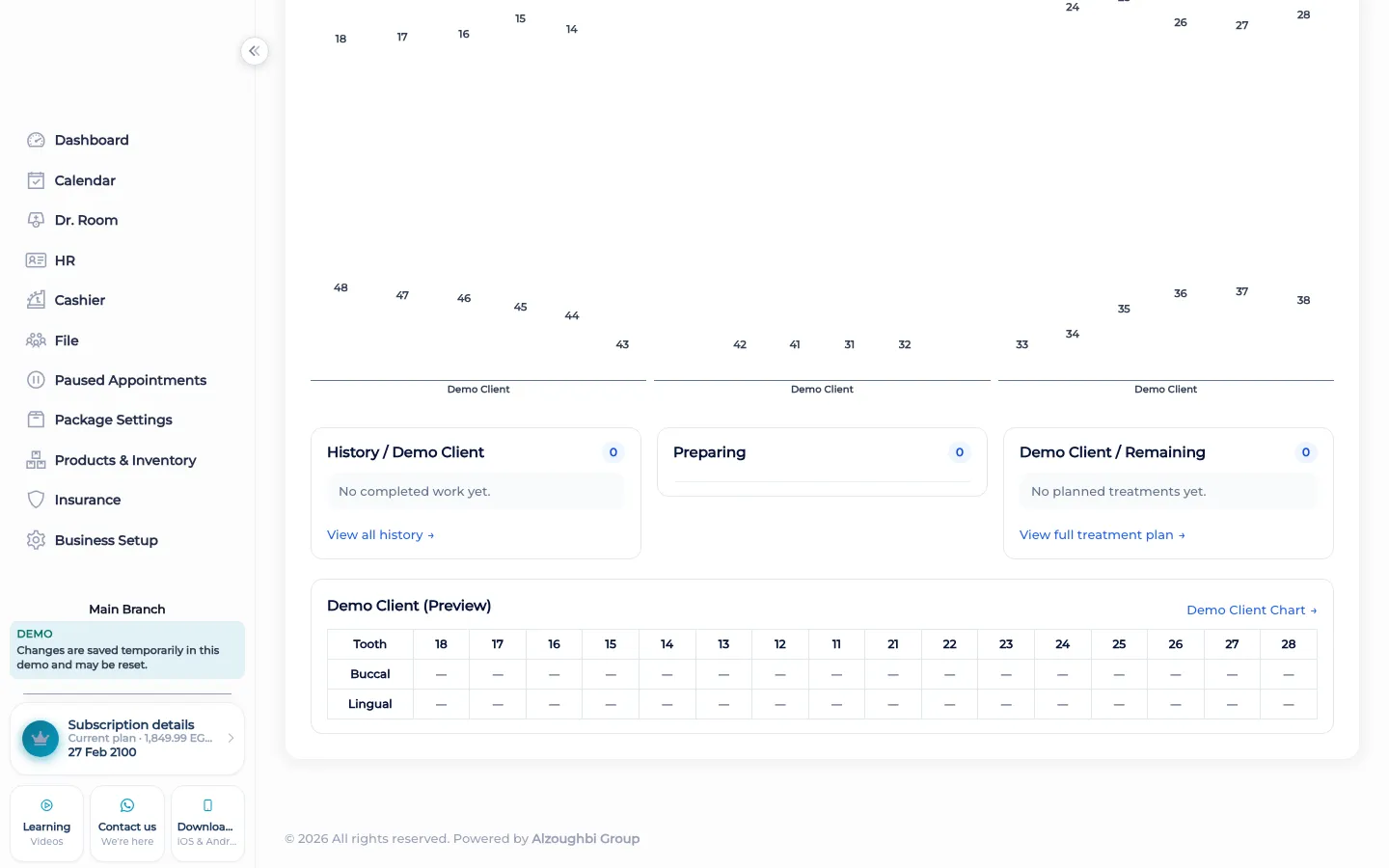
Task: Select tooth 18 in upper chart
Action: click(x=340, y=40)
